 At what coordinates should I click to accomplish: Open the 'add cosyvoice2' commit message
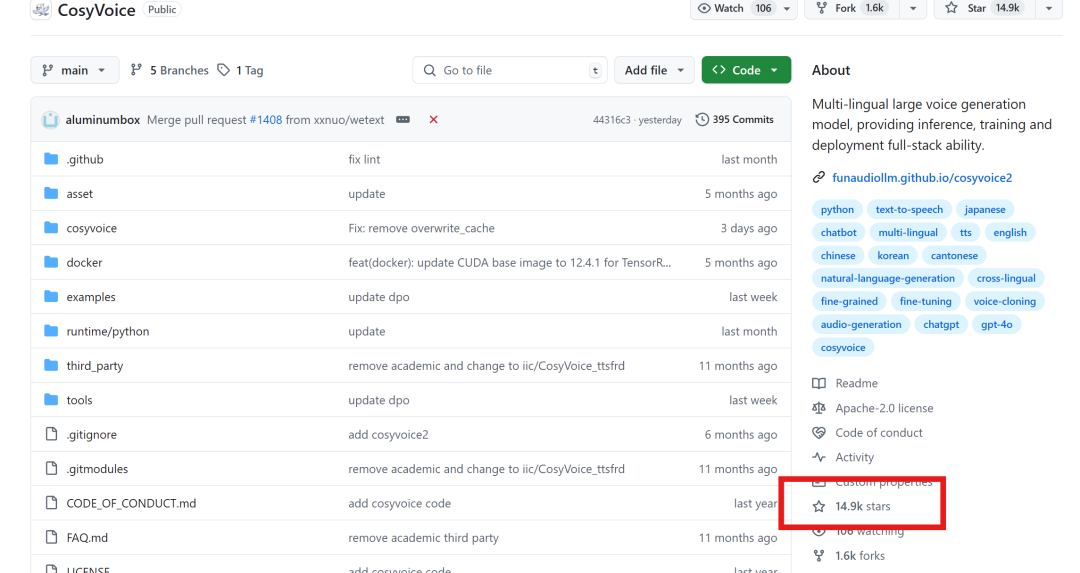tap(388, 435)
